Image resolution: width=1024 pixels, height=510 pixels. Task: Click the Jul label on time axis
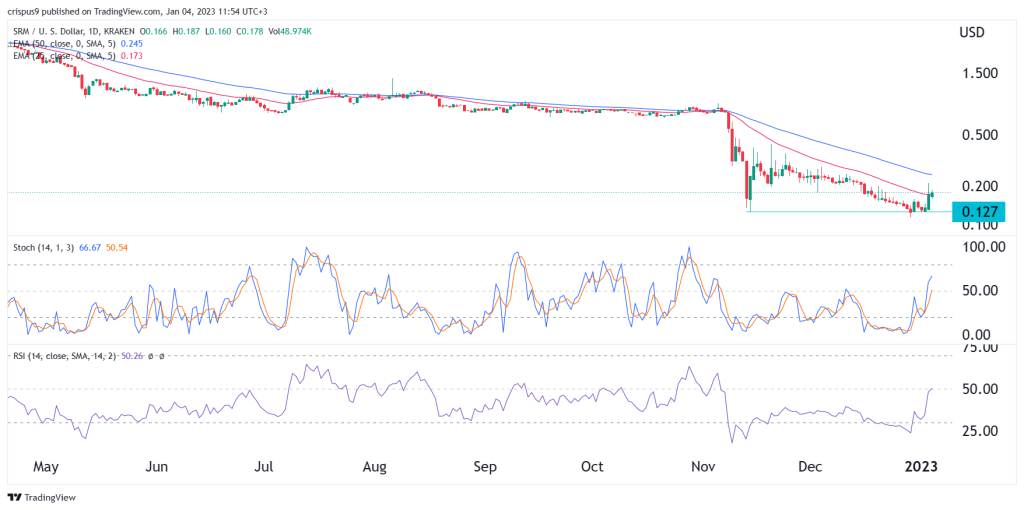[265, 468]
